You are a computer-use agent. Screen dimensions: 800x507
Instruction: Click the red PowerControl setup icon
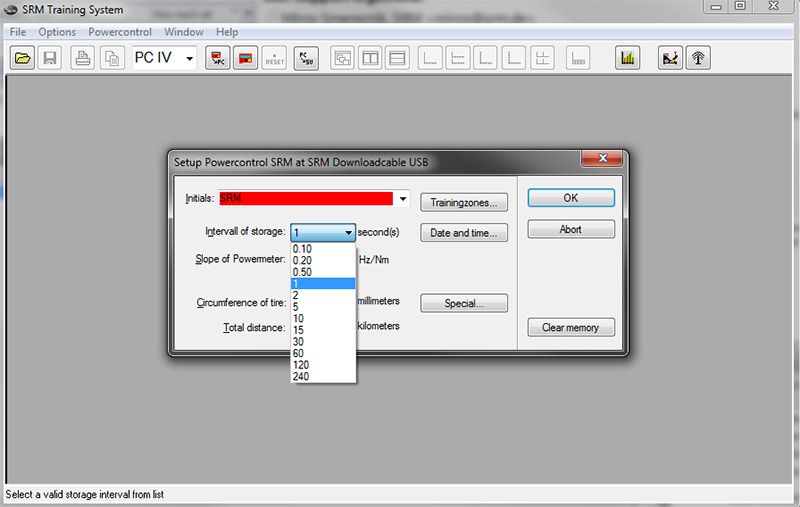coord(244,58)
